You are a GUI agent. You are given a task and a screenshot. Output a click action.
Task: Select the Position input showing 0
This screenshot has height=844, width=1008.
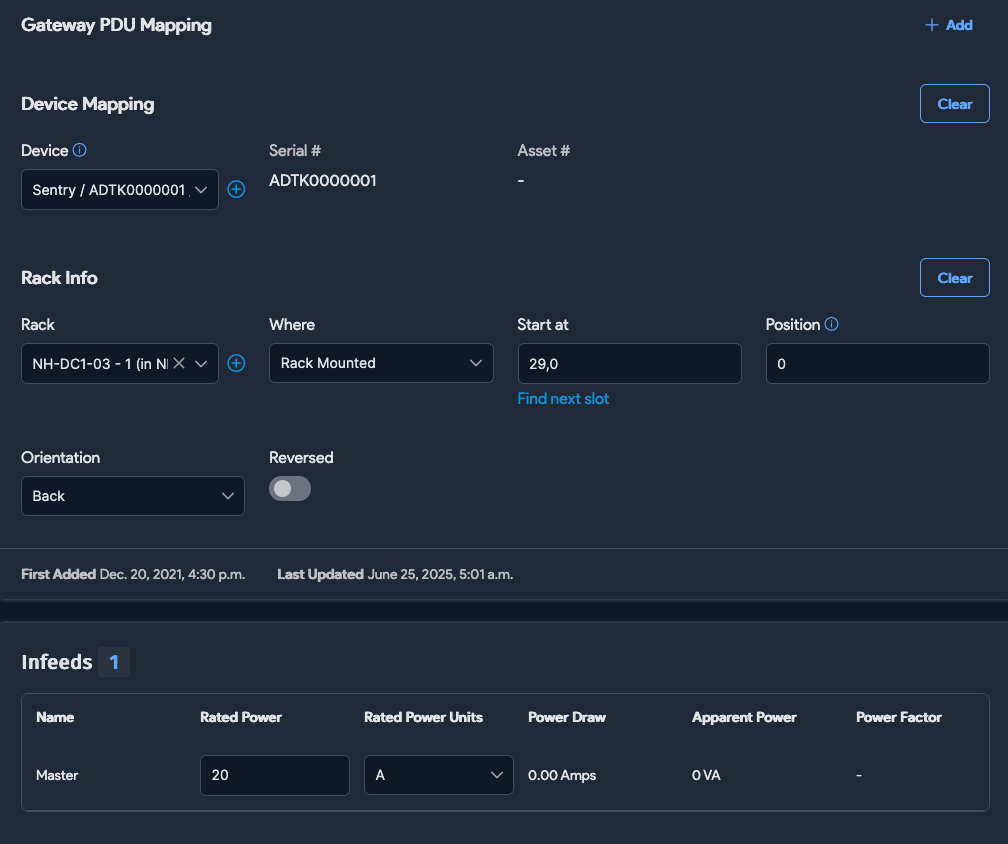click(877, 363)
